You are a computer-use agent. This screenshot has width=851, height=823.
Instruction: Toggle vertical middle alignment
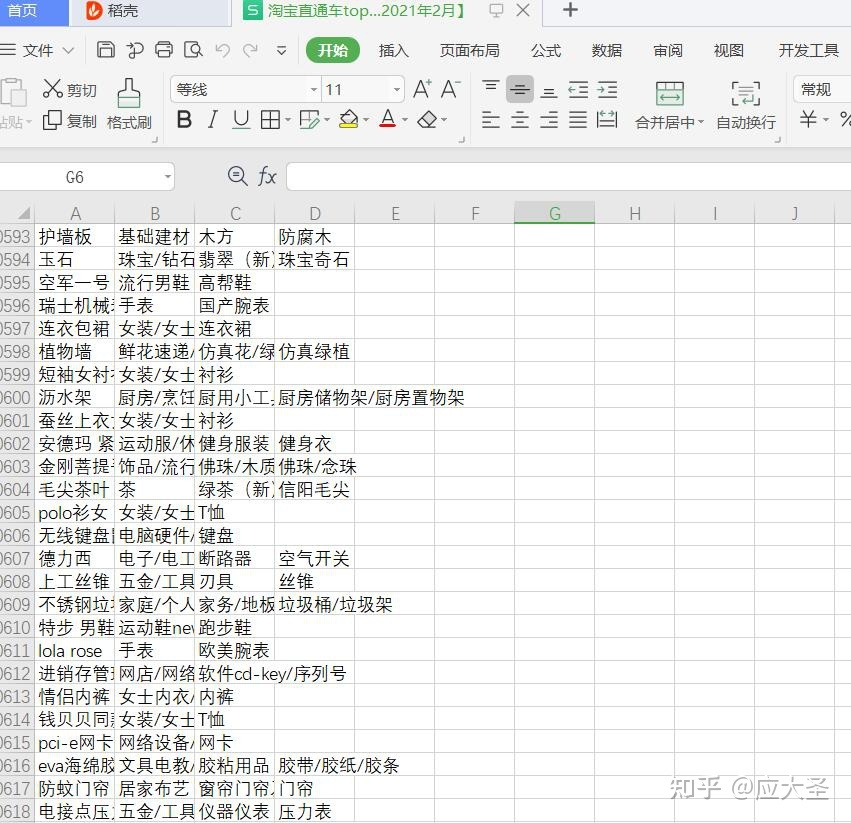[520, 89]
